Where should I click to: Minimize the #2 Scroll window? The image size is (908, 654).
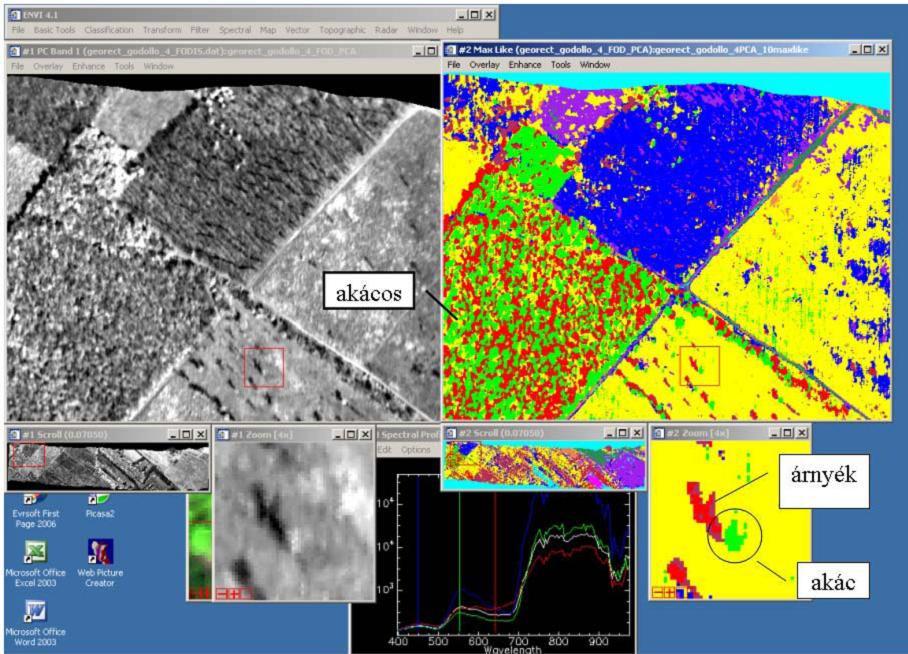coord(610,433)
